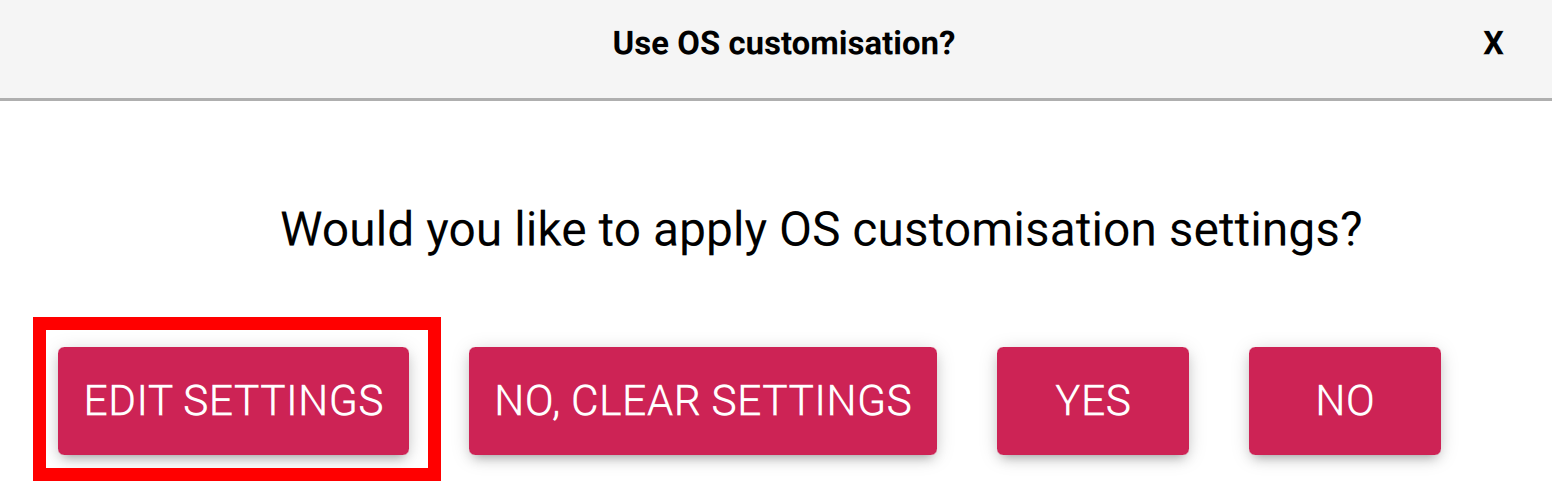Close the Use OS customisation dialog
Image resolution: width=1552 pixels, height=486 pixels.
click(x=1493, y=44)
